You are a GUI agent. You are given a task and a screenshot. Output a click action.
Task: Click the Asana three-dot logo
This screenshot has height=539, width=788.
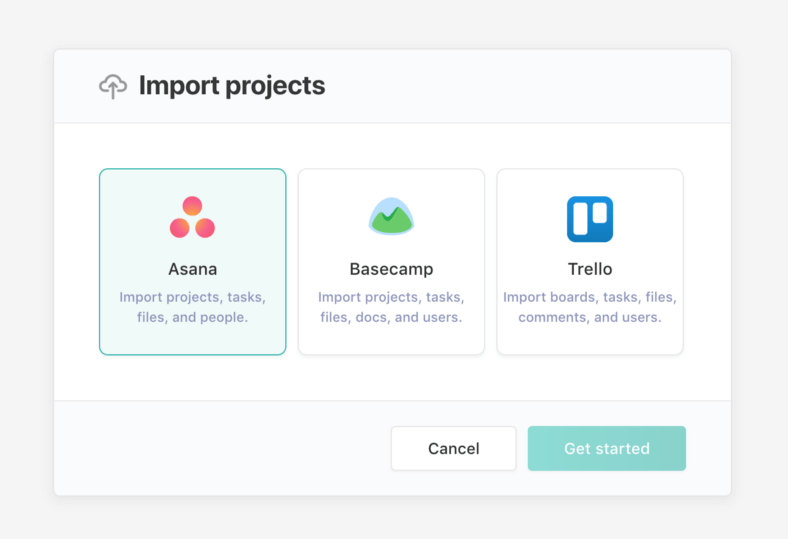pyautogui.click(x=192, y=217)
